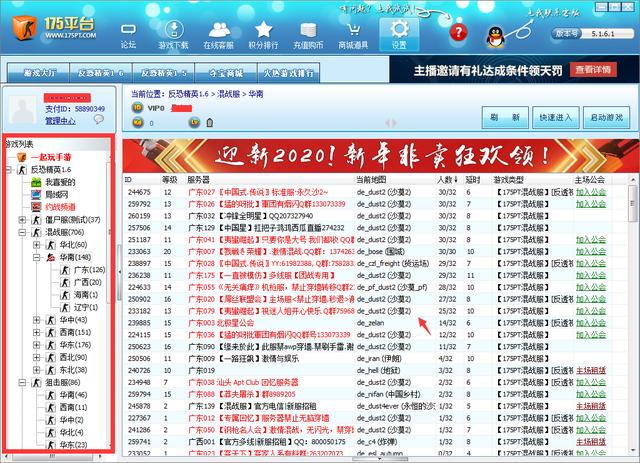The image size is (640, 463).
Task: Select 我喜爱的 favorites item
Action: [x=60, y=182]
